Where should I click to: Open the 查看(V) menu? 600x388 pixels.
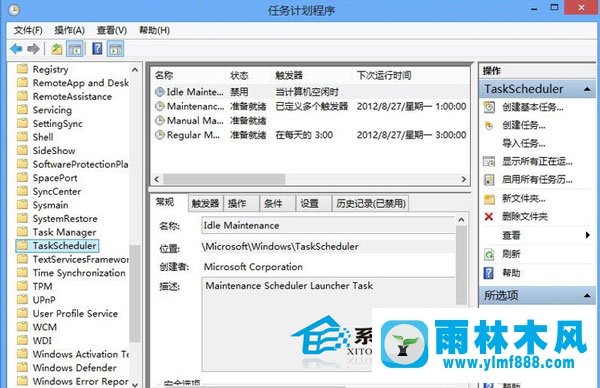tap(112, 30)
